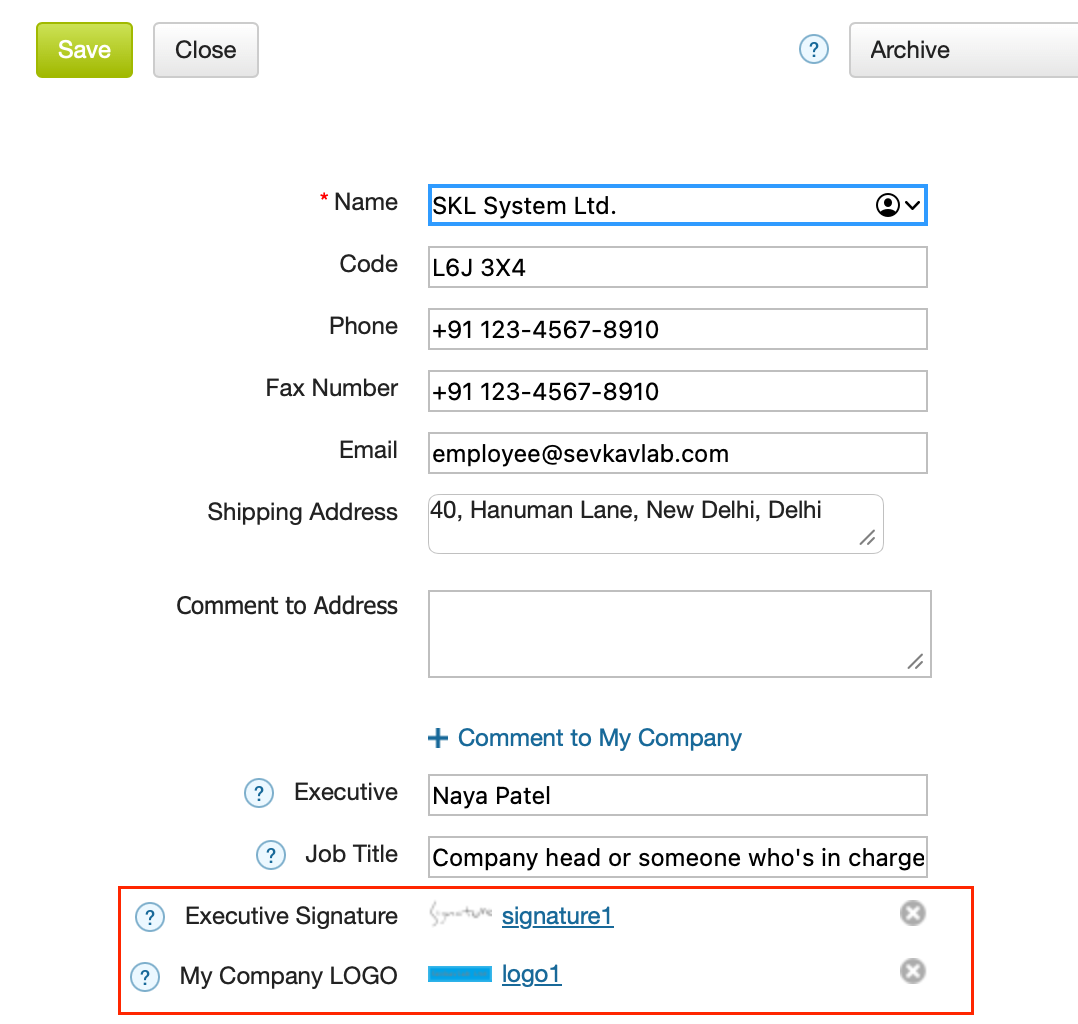
Task: Open the signature1 file link
Action: pos(558,916)
